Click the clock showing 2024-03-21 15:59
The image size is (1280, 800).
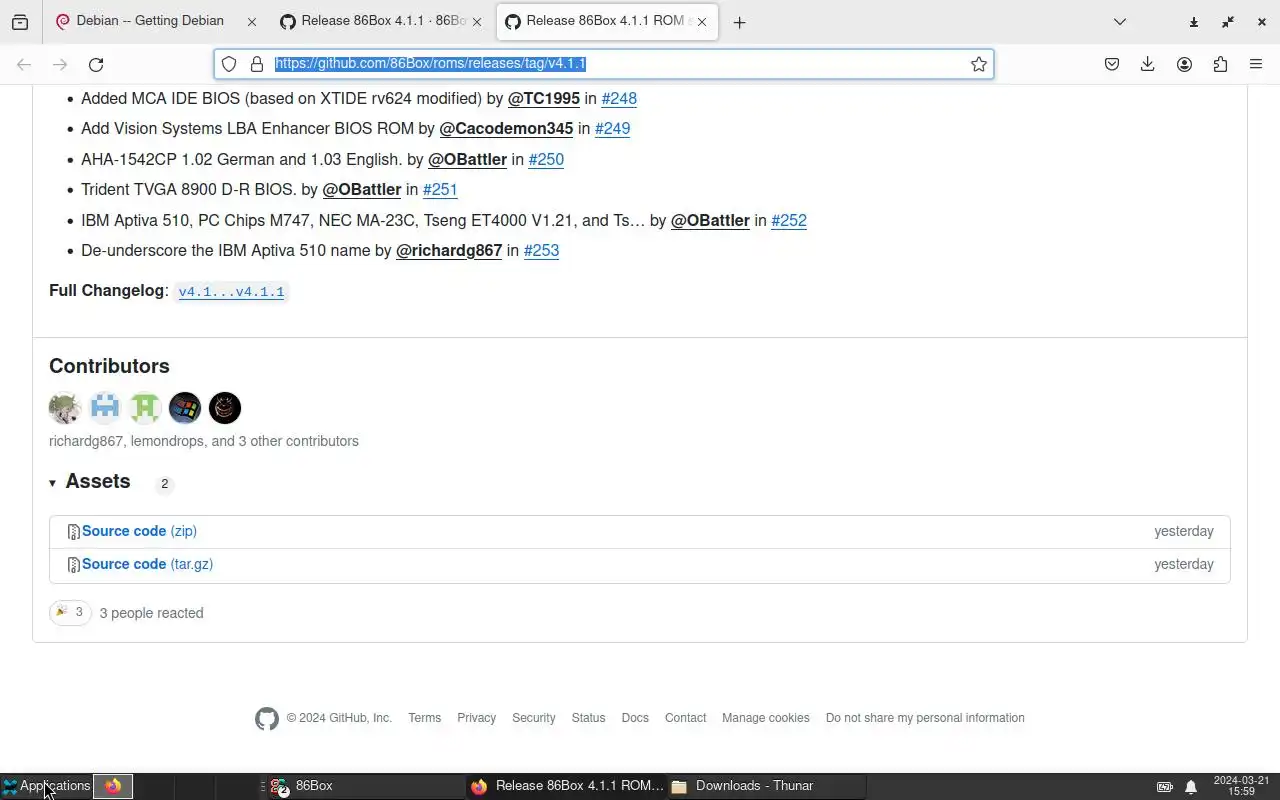tap(1241, 786)
